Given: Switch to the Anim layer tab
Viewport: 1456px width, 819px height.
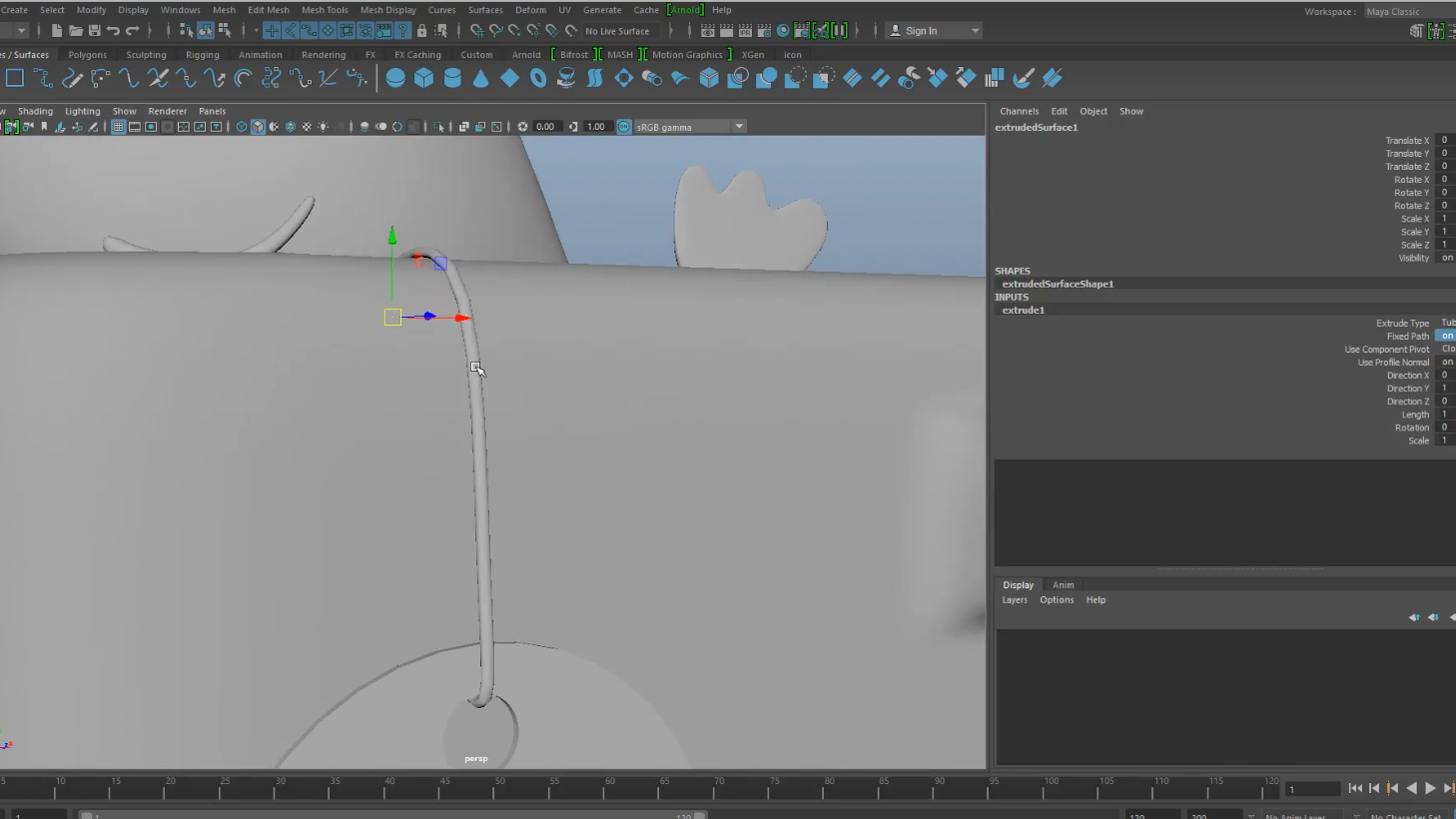Looking at the screenshot, I should [x=1063, y=585].
